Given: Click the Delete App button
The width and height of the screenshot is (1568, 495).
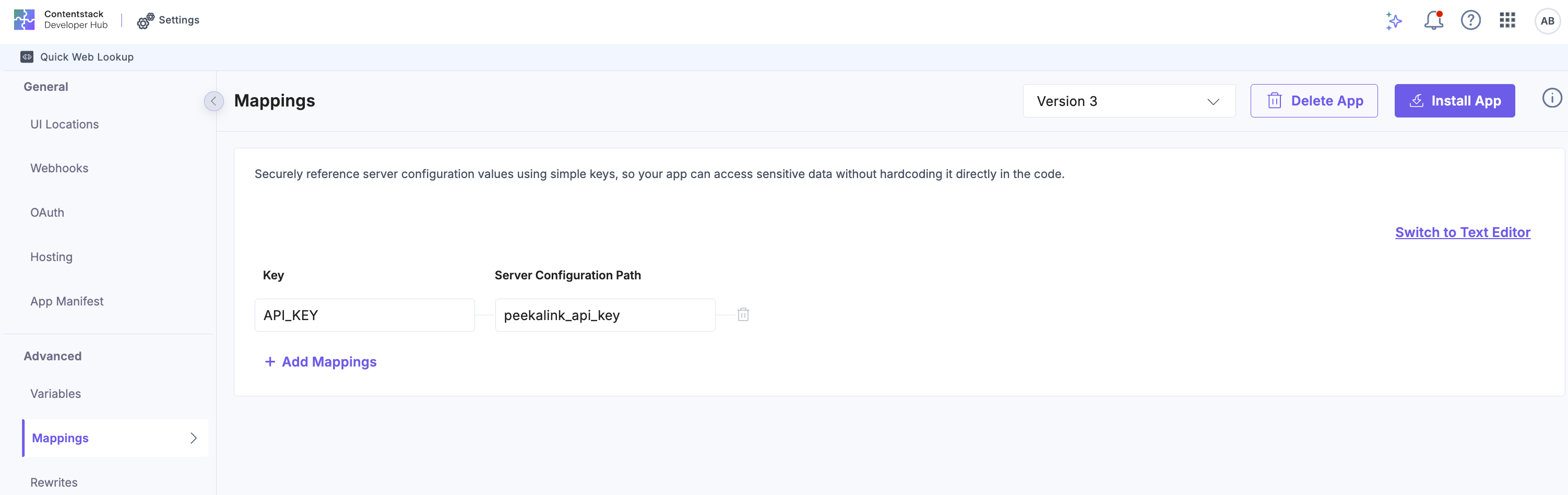Looking at the screenshot, I should pyautogui.click(x=1314, y=101).
